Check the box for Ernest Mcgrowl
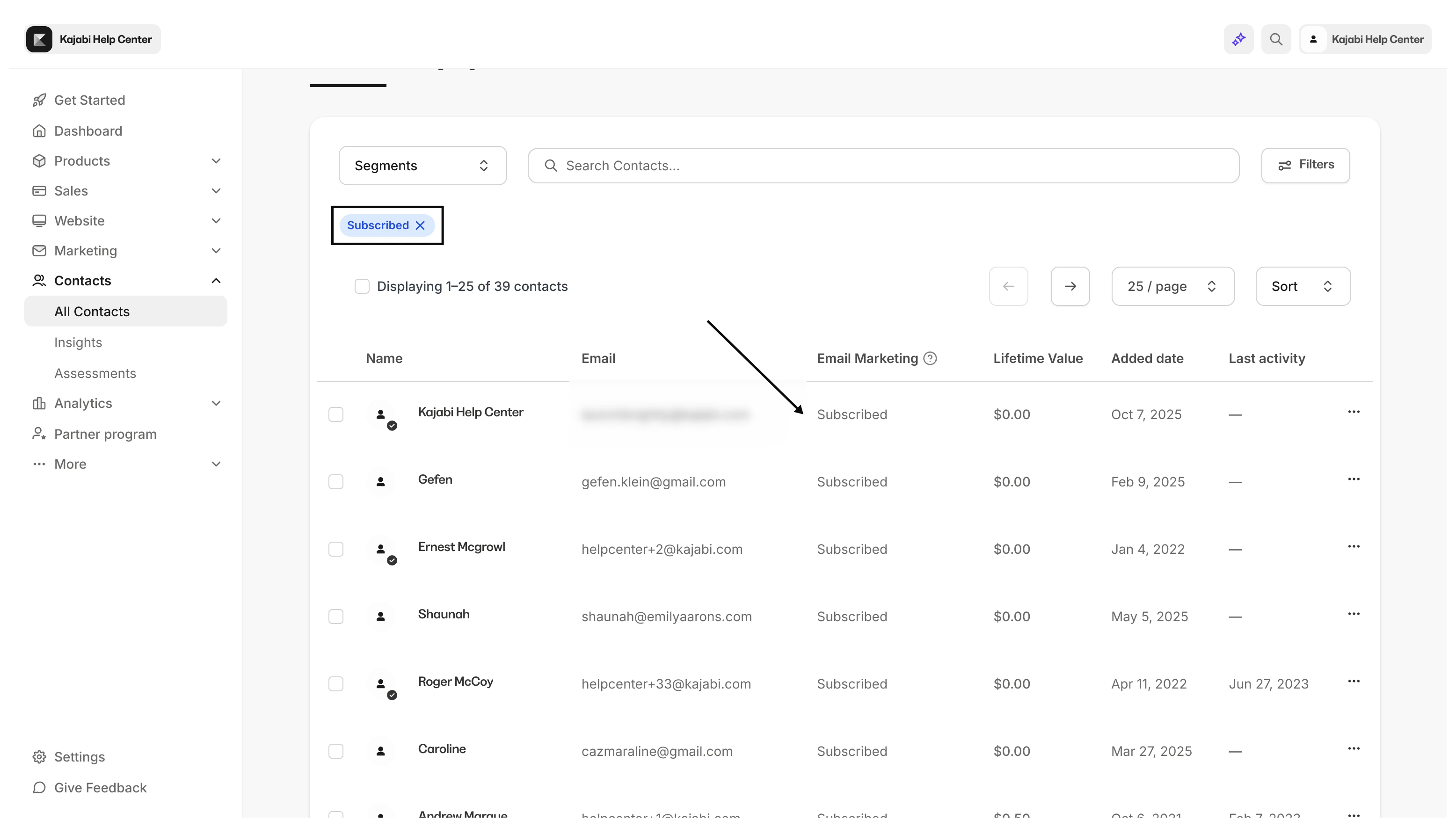The width and height of the screenshot is (1456, 827). 336,549
